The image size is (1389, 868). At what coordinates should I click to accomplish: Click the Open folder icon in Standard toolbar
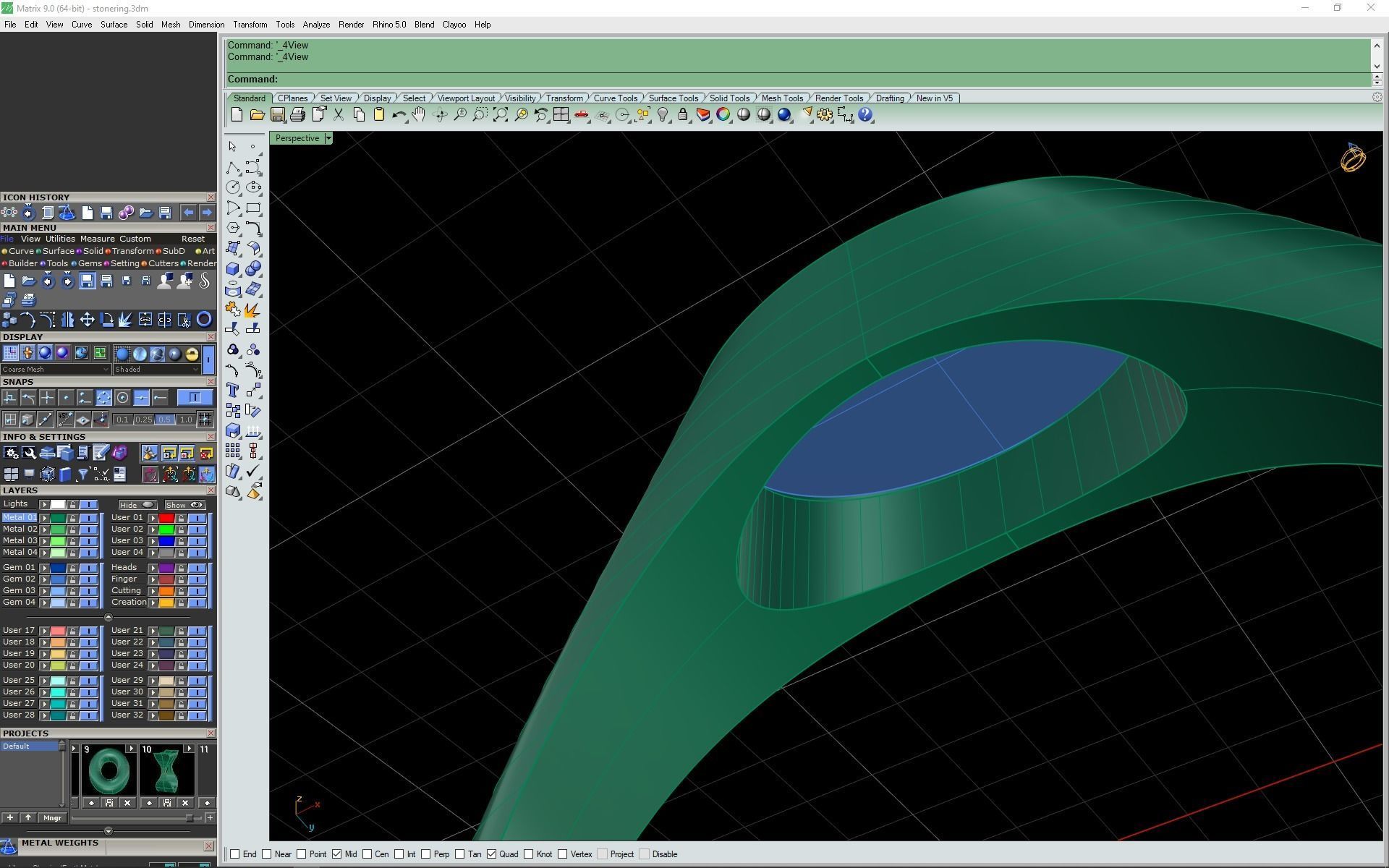coord(257,114)
